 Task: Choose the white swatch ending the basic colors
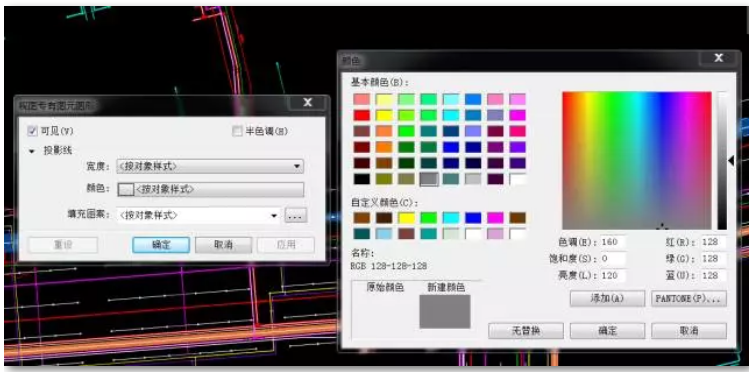tap(517, 179)
